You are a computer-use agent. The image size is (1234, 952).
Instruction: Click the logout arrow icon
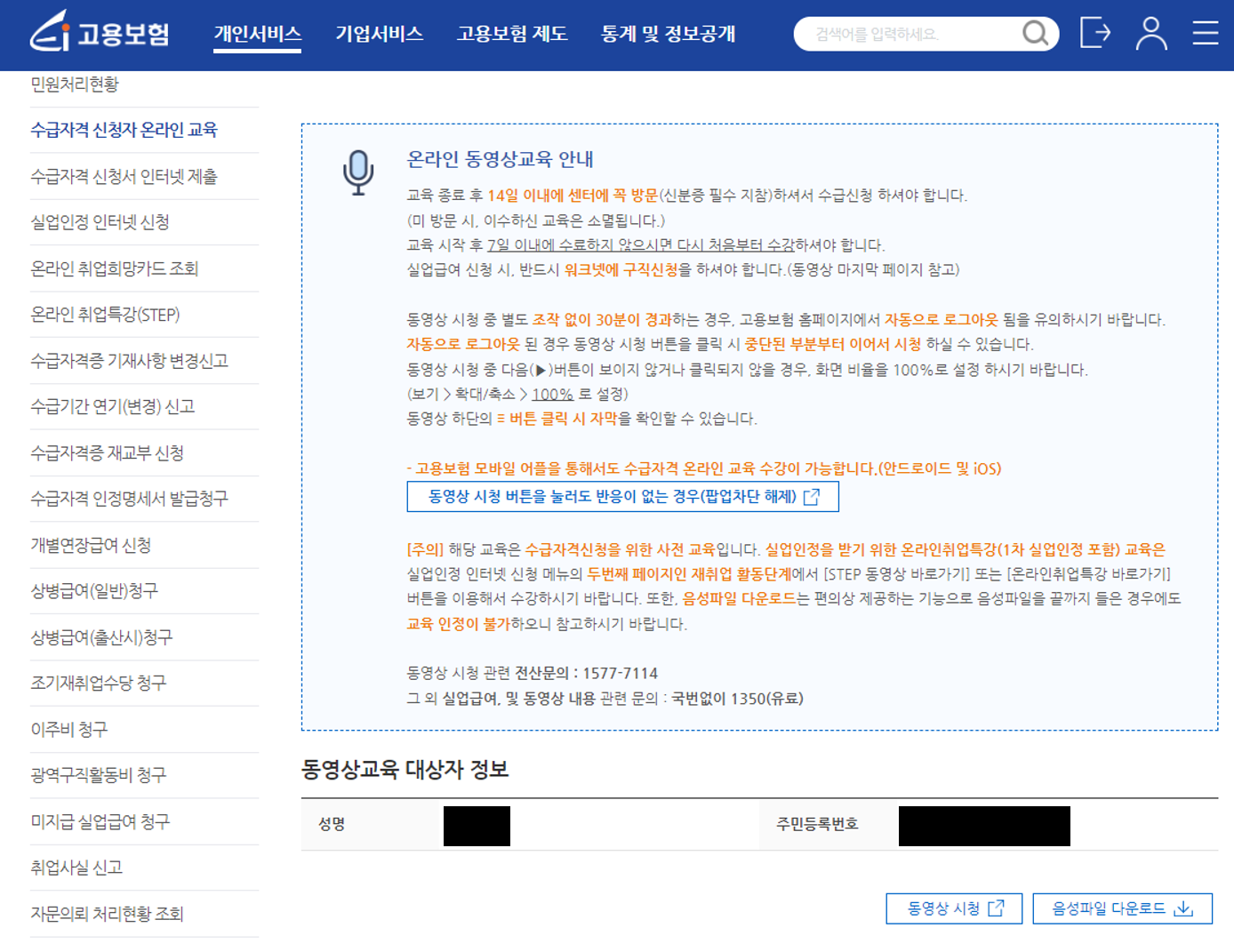tap(1095, 34)
